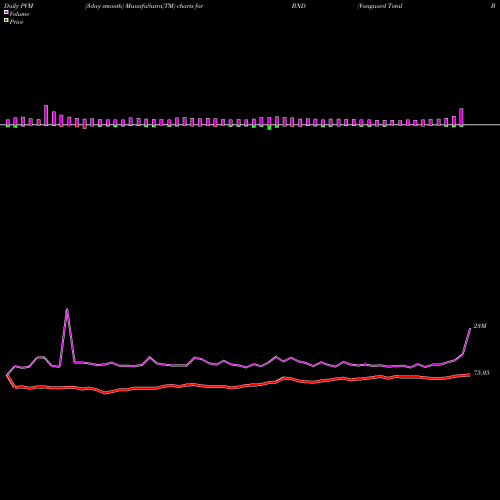Click the '(3day smooth) MunafaSutra(TM) charts for' text
The image size is (500, 500).
click(x=144, y=6)
